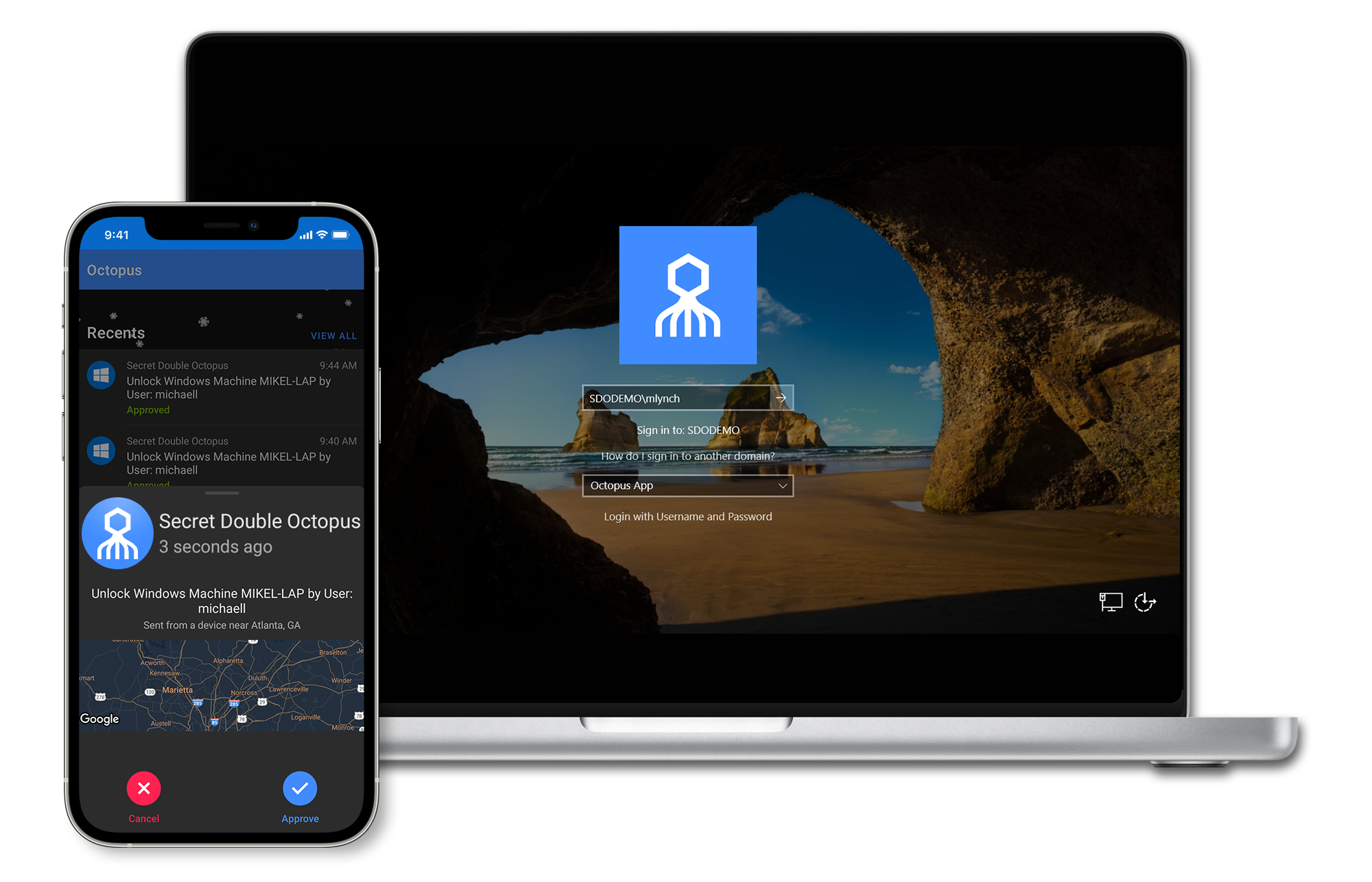Tap the green Approved status under 9:44 AM request
1372x882 pixels.
tap(148, 410)
